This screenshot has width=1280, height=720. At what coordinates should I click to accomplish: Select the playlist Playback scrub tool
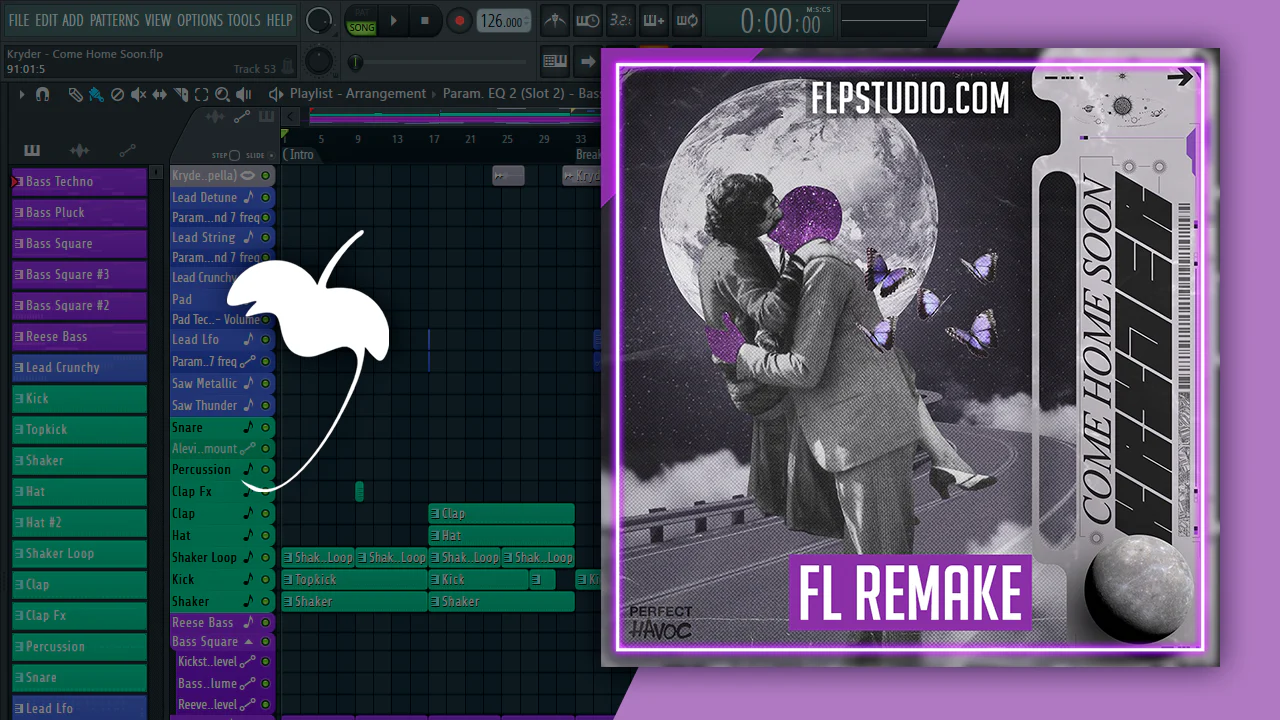(x=244, y=94)
